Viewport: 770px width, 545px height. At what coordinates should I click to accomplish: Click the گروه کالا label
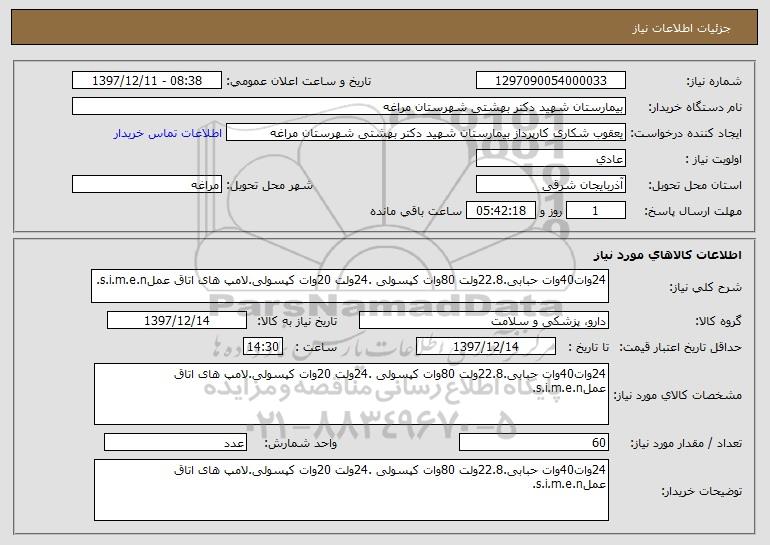(x=719, y=322)
